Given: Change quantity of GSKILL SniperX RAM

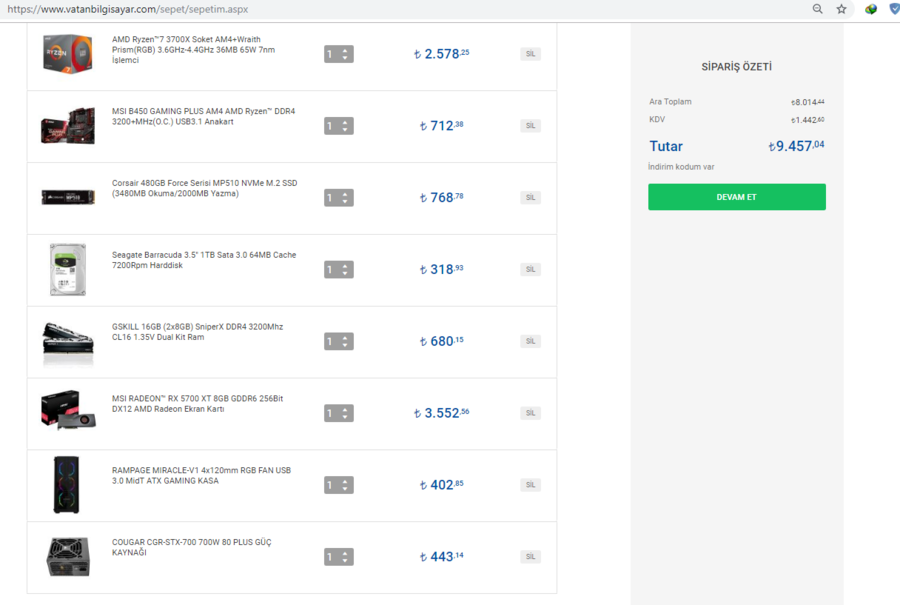Looking at the screenshot, I should point(339,341).
